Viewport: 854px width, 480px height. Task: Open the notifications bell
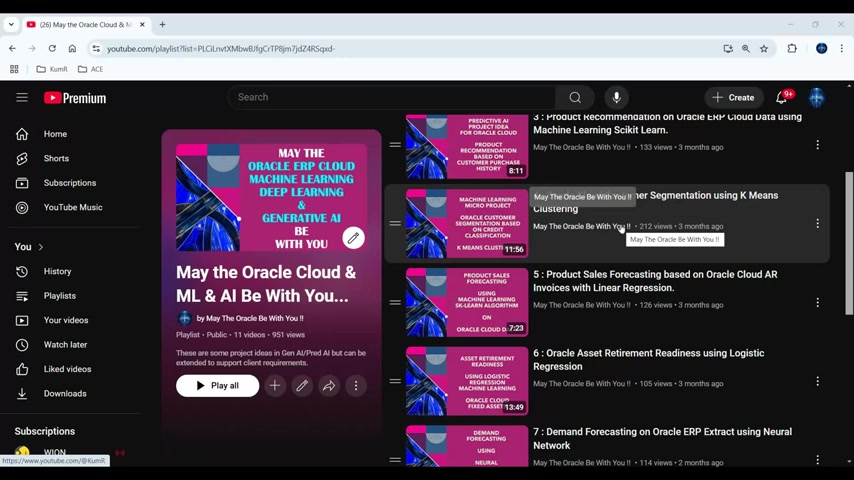coord(782,98)
